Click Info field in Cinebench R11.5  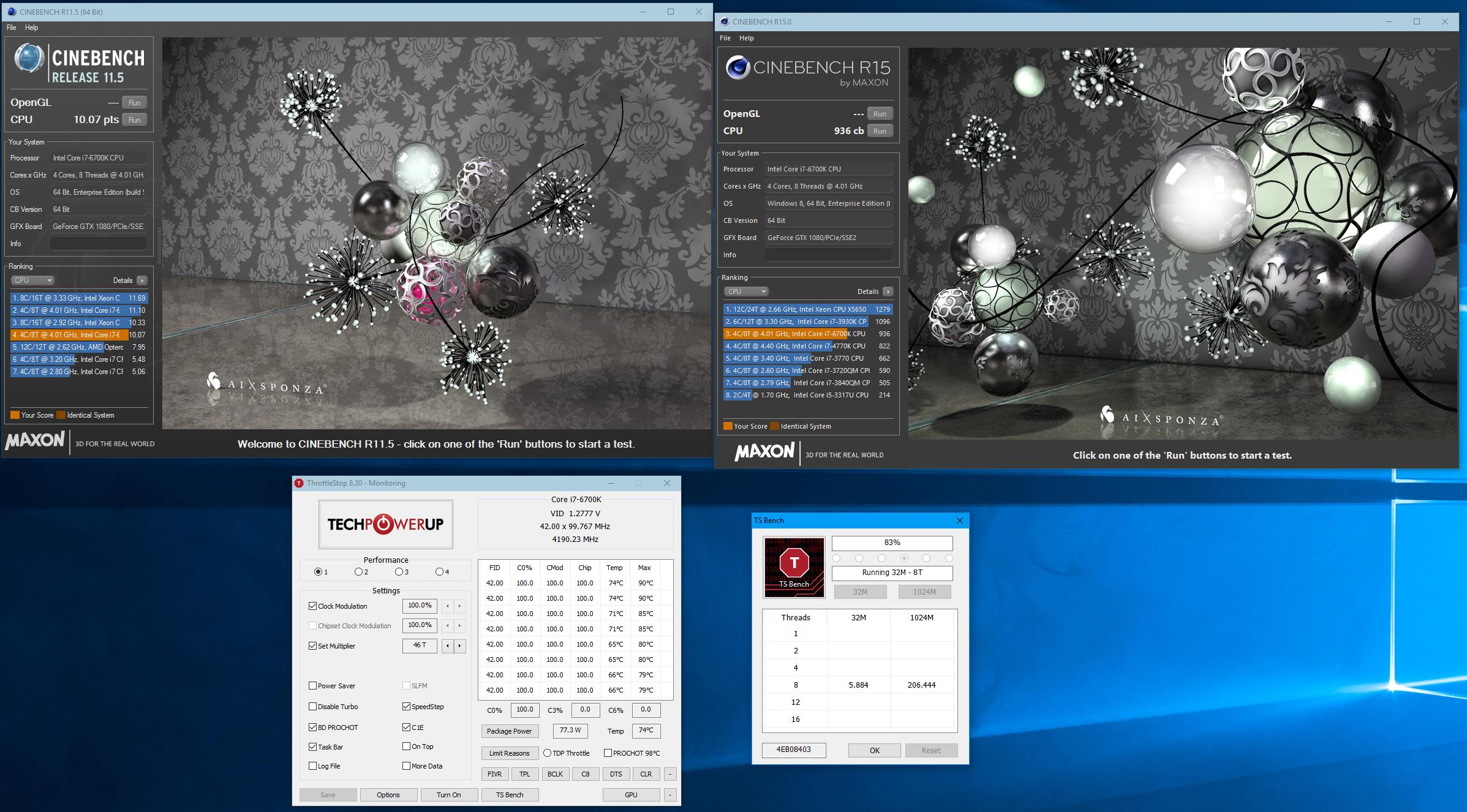click(x=99, y=244)
